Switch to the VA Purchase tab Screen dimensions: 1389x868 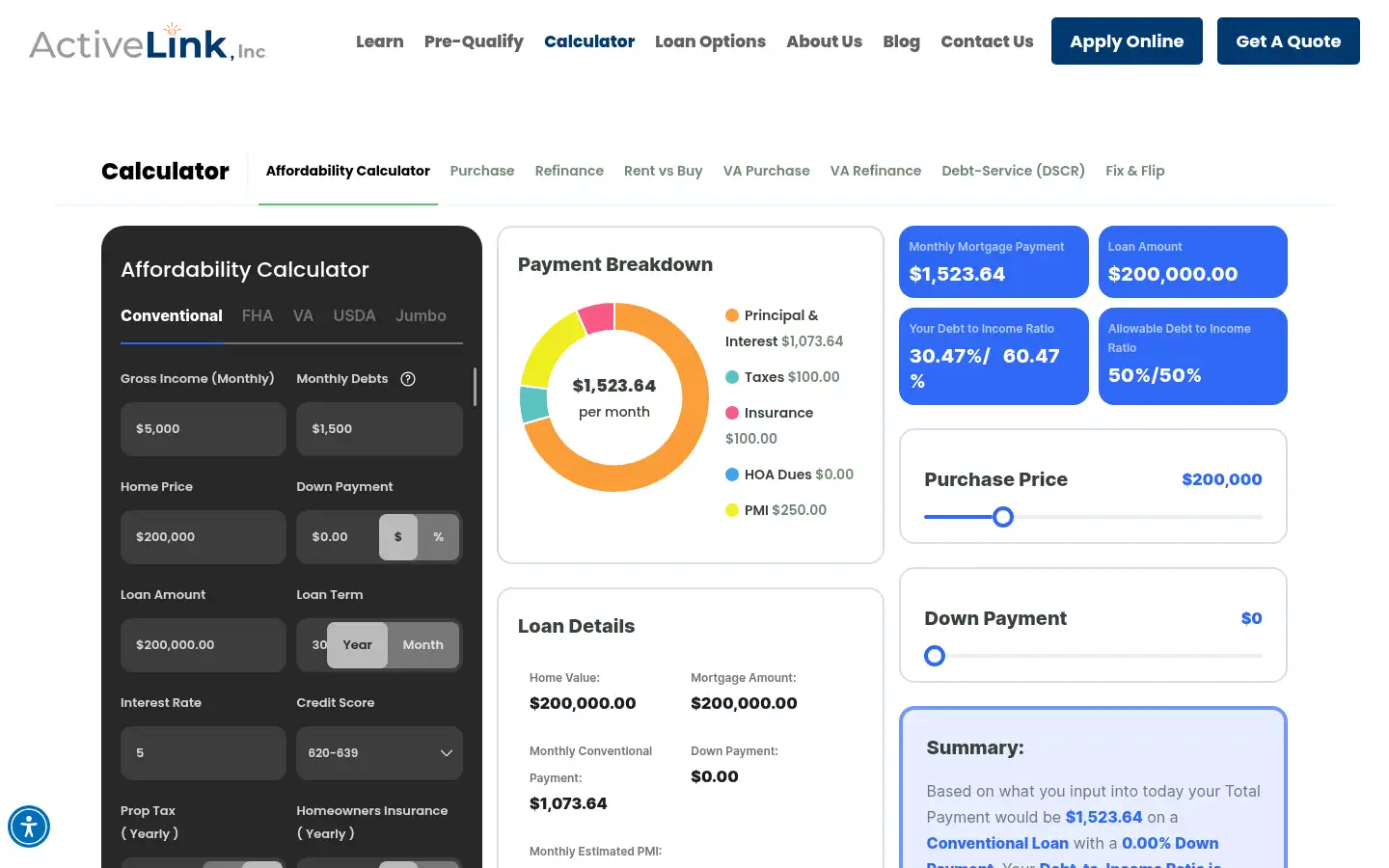pos(767,171)
